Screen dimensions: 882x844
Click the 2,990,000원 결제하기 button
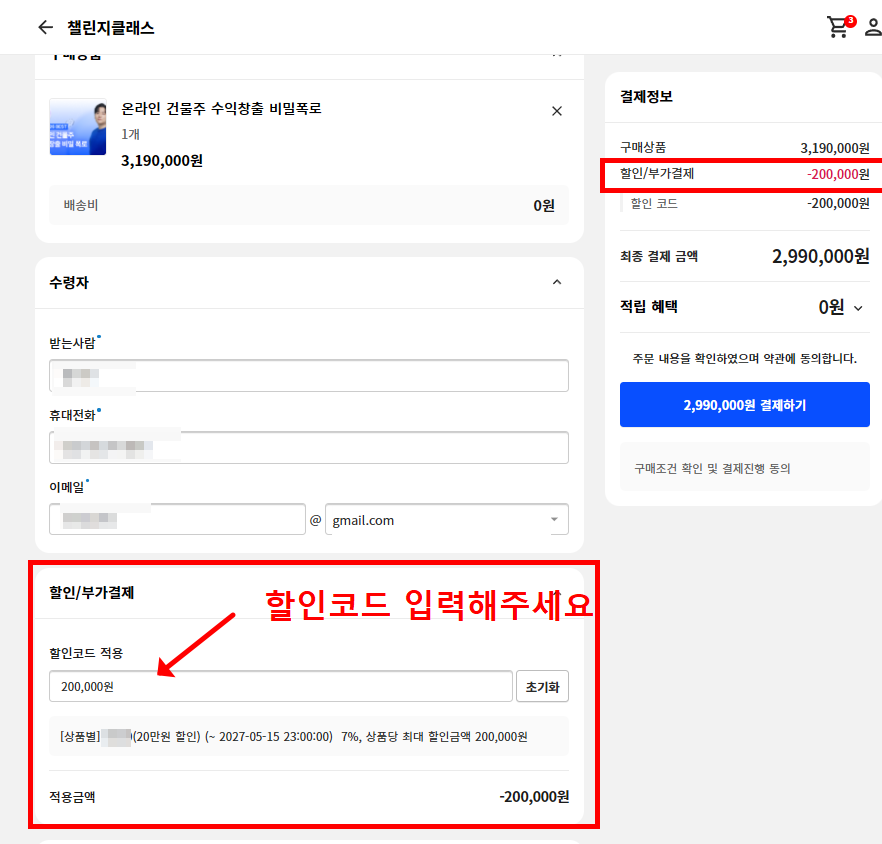[745, 405]
